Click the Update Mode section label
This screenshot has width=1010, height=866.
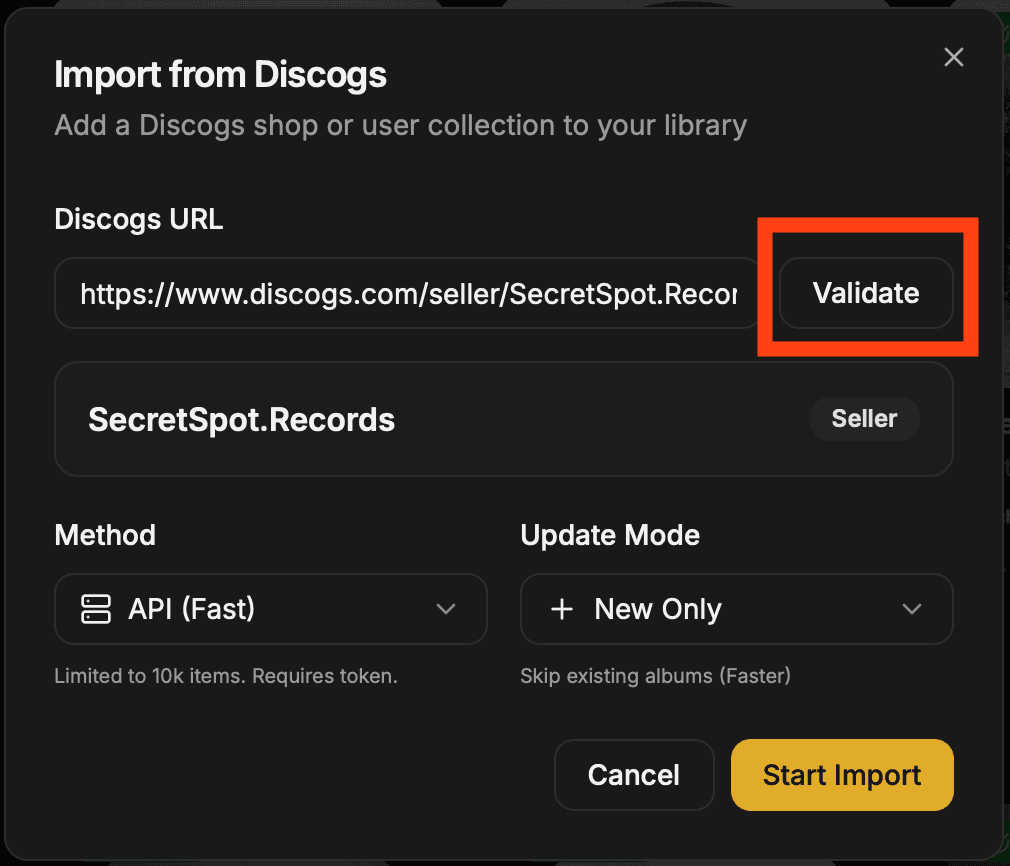click(610, 535)
